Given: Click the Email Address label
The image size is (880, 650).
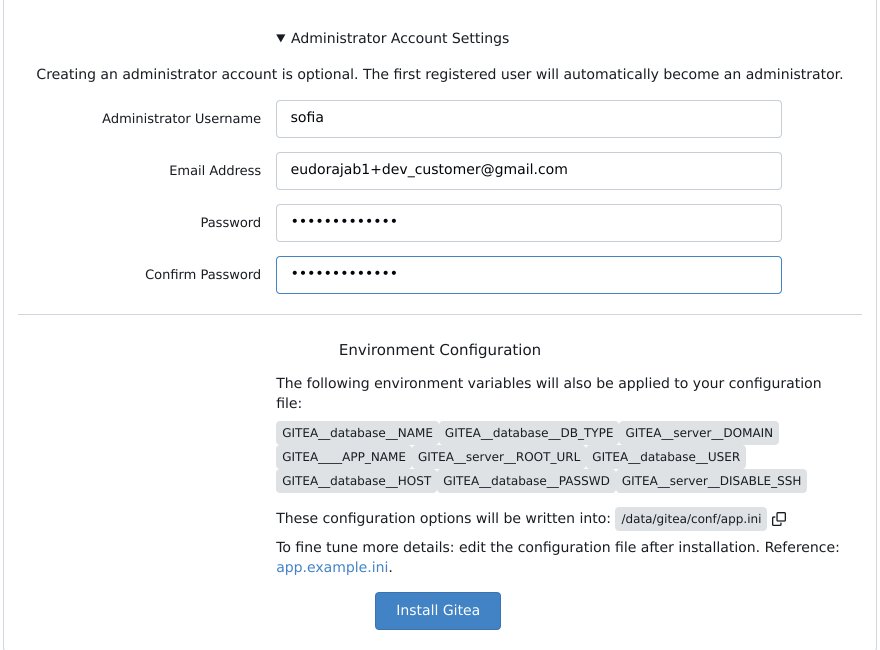Looking at the screenshot, I should coord(215,171).
